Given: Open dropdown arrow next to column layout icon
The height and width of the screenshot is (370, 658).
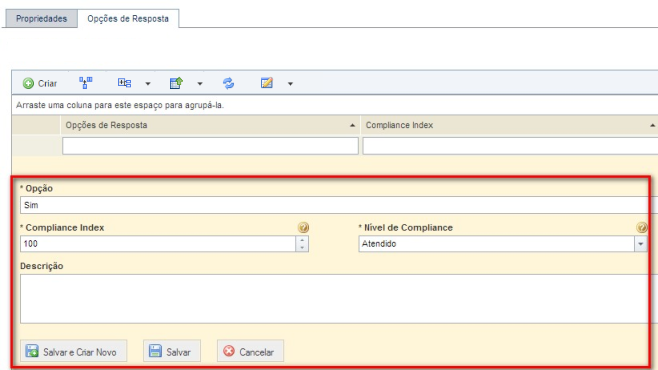Looking at the screenshot, I should (148, 83).
